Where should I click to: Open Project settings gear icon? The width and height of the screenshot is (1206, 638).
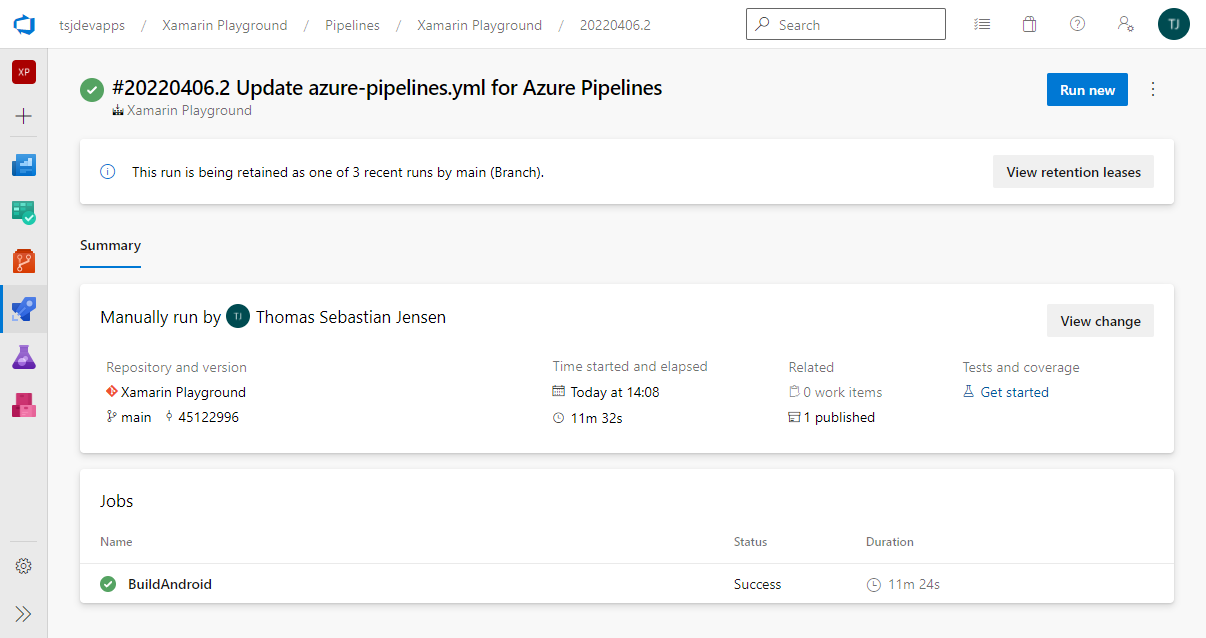tap(24, 566)
